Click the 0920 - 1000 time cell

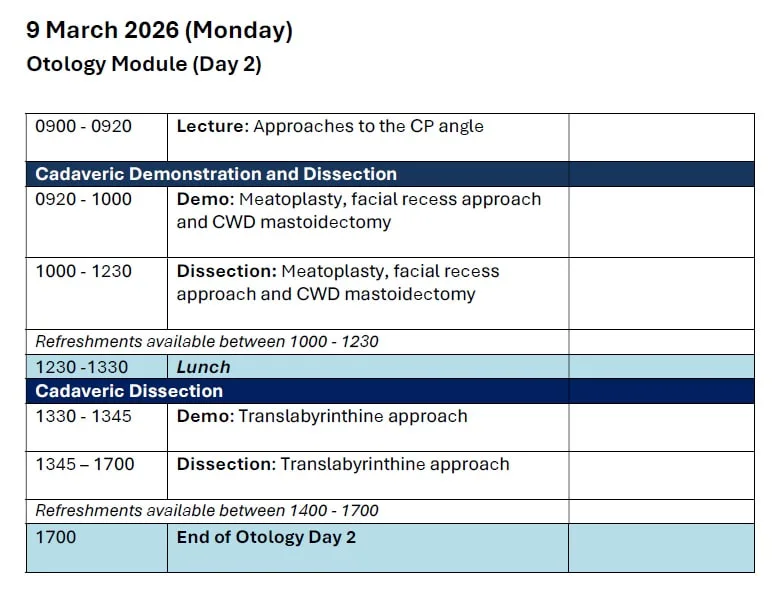(96, 222)
